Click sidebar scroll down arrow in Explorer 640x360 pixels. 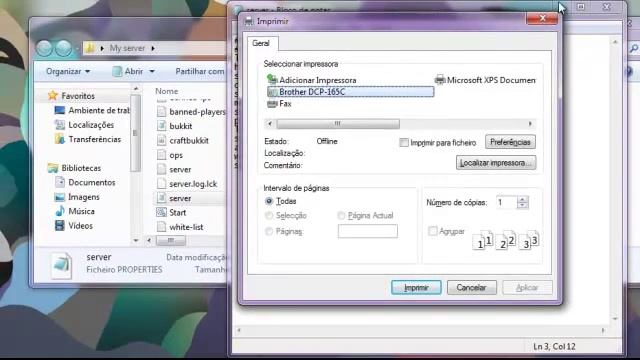[136, 241]
